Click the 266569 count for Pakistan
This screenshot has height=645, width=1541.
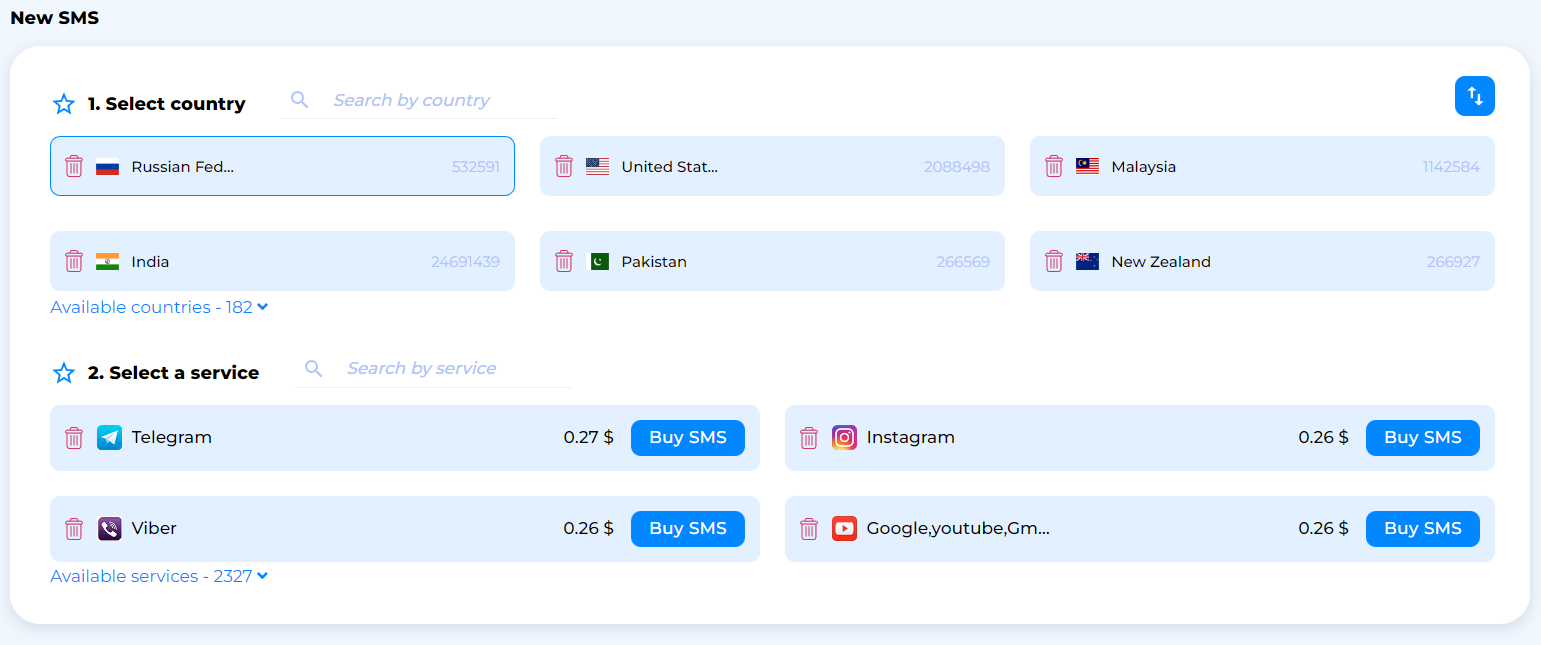click(x=963, y=262)
